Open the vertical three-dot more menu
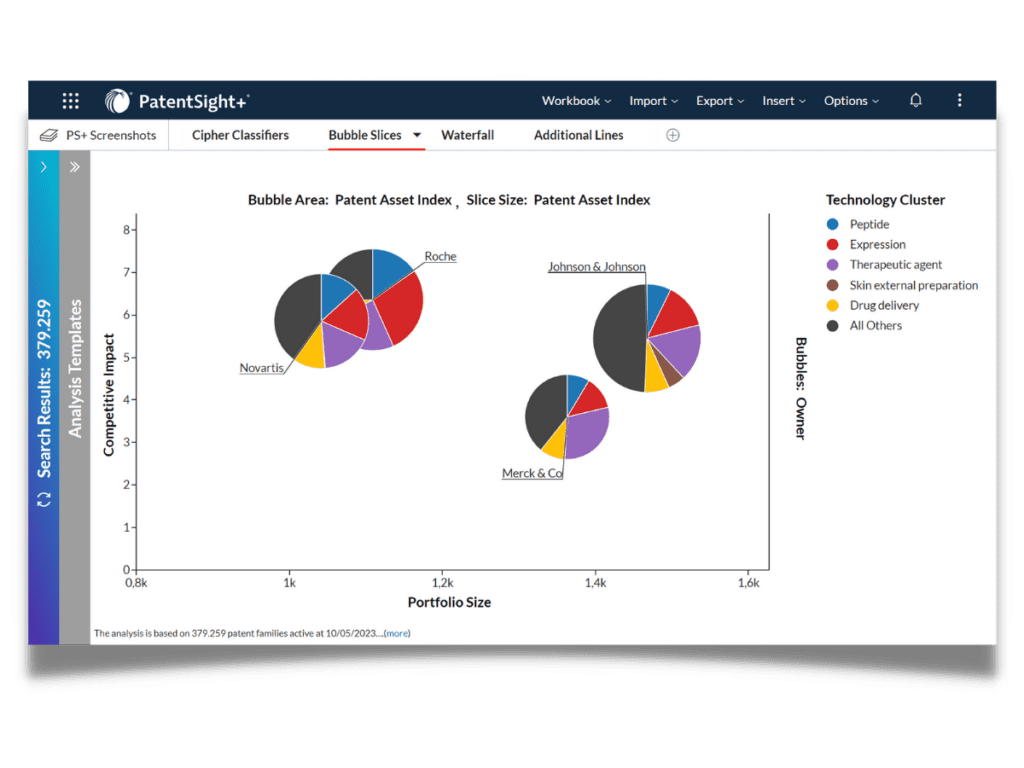The height and width of the screenshot is (768, 1024). coord(959,100)
